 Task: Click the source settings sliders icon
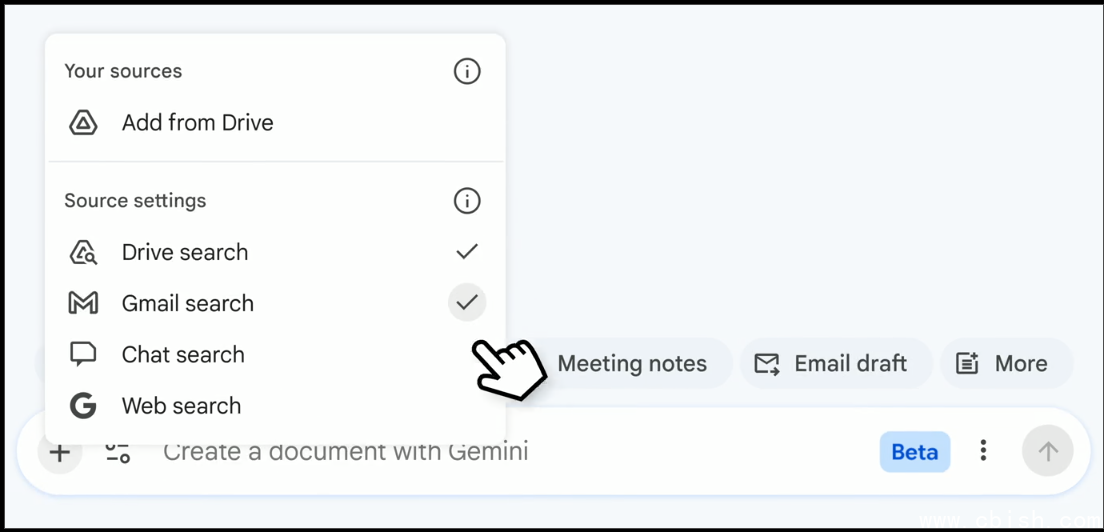coord(118,452)
